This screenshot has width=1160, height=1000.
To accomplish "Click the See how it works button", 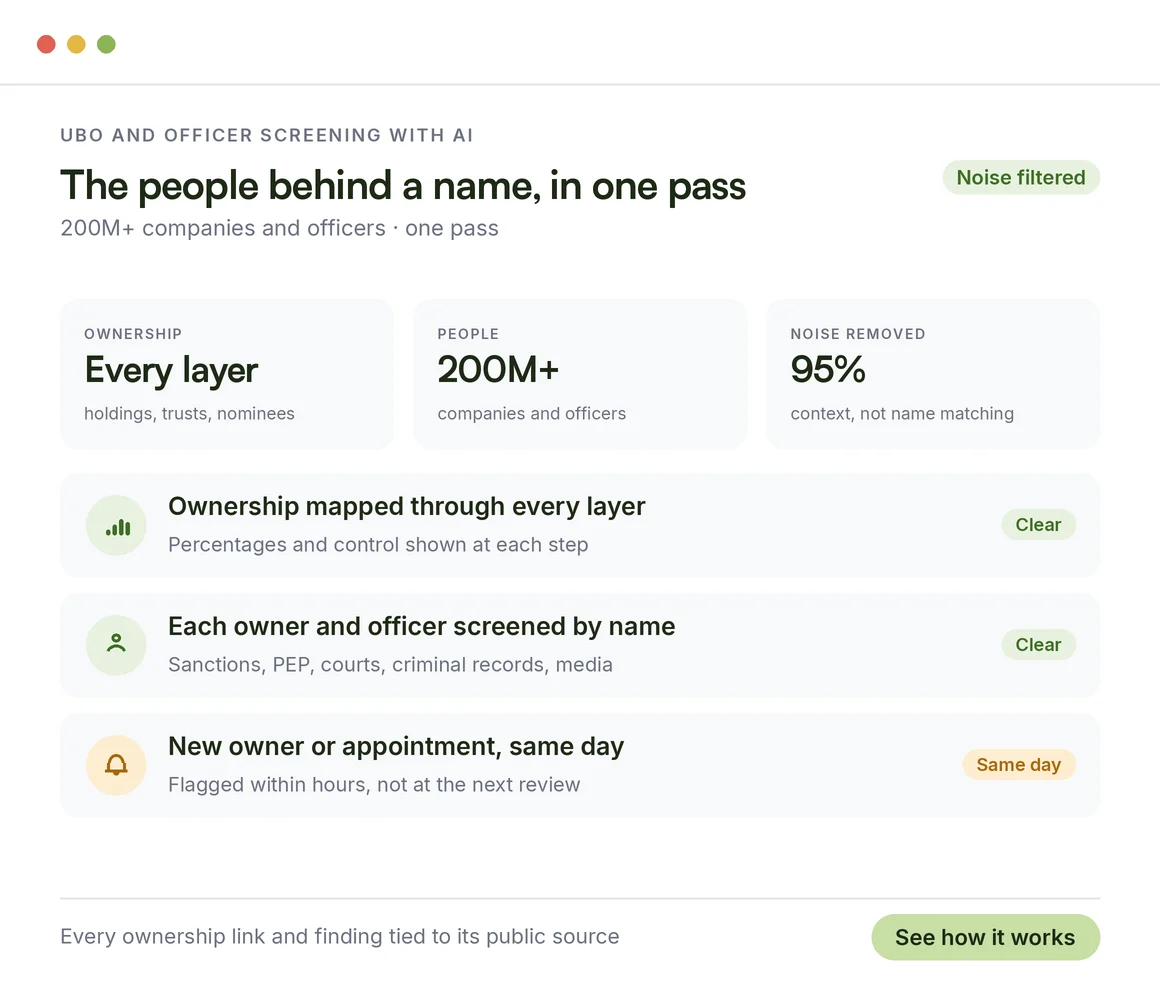I will (x=985, y=937).
